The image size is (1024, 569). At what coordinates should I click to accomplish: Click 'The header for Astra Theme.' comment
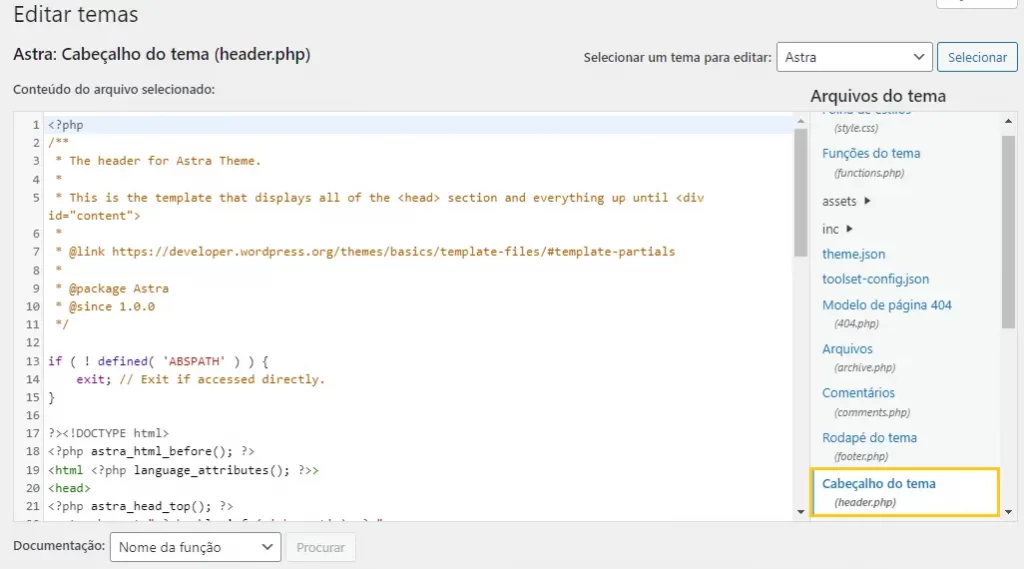[165, 161]
